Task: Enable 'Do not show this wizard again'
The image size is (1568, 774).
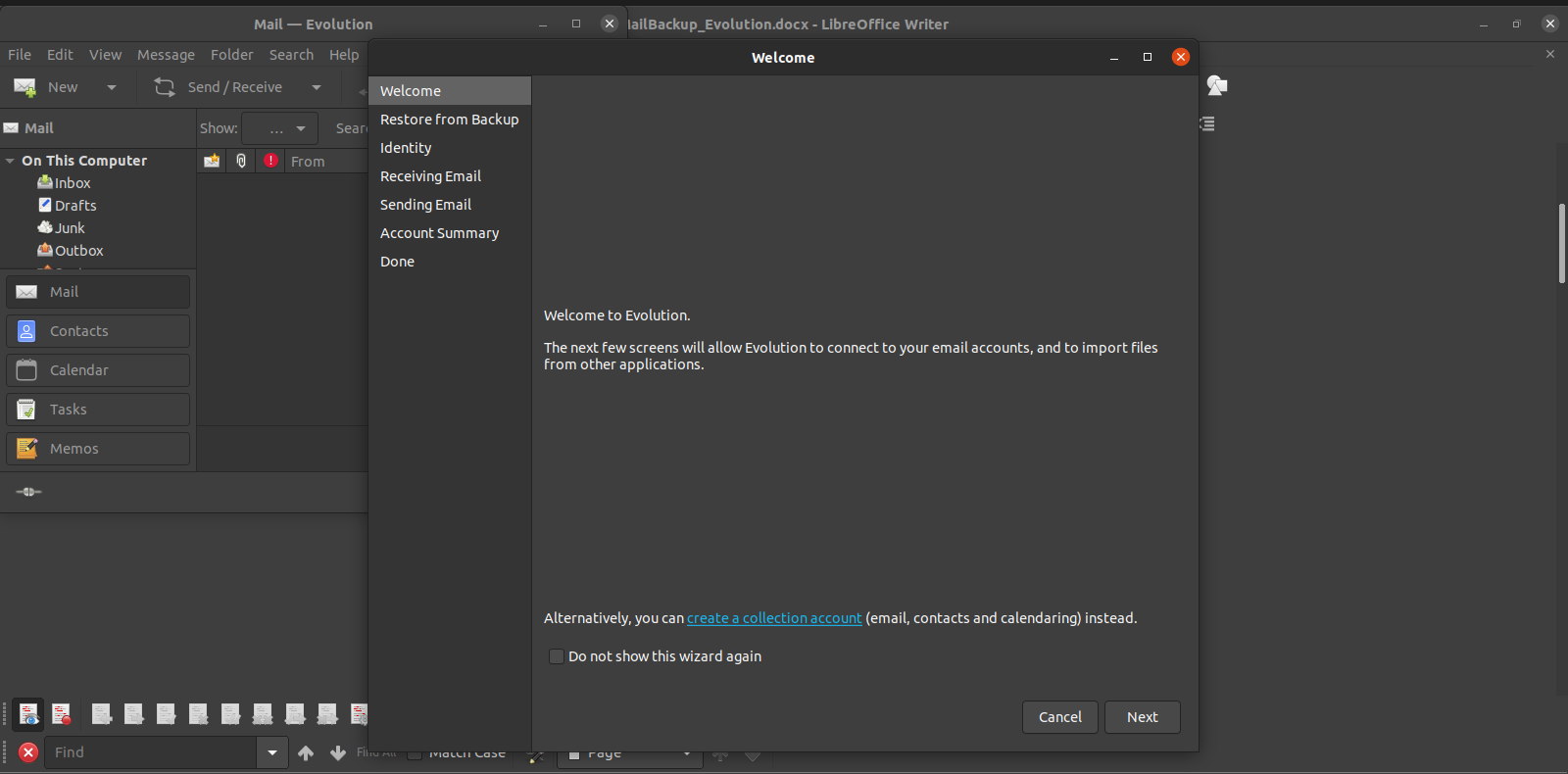Action: coord(557,656)
